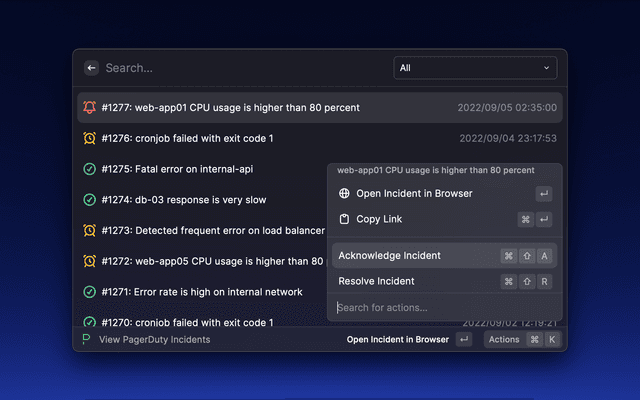
Task: Expand the filter dropdown chevron arrow
Action: coord(546,68)
